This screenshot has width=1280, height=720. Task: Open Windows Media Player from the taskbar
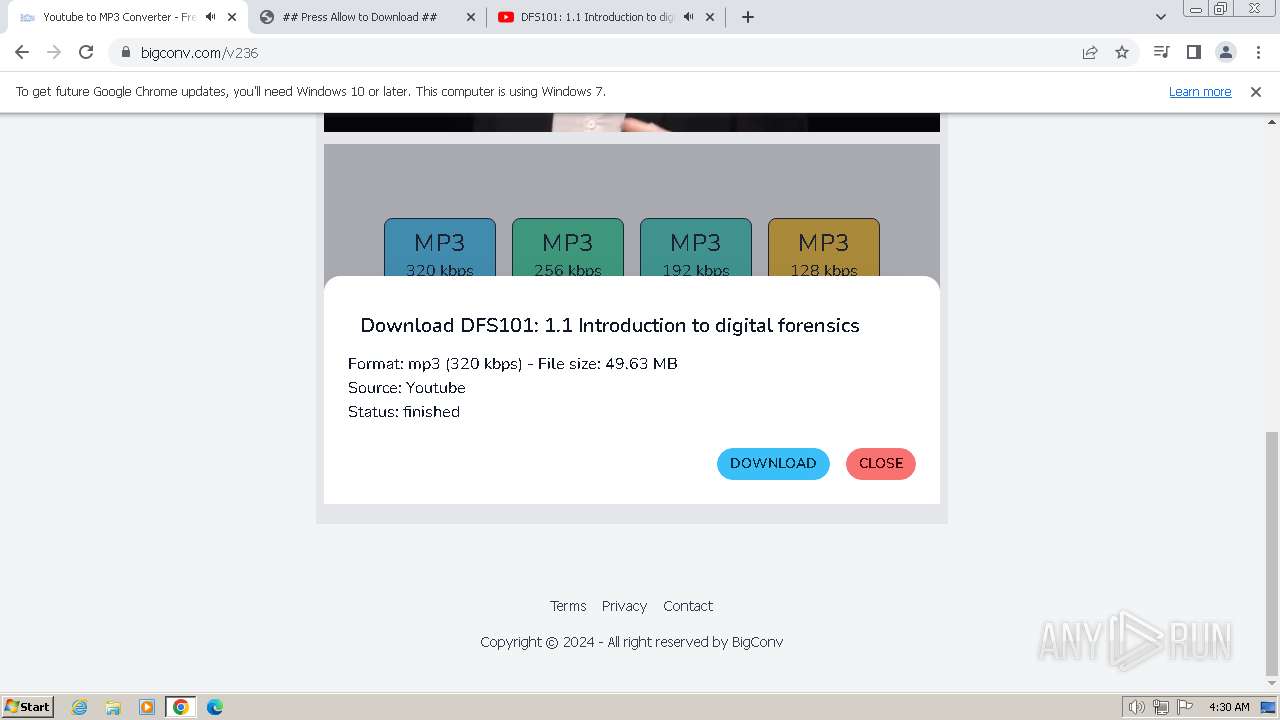(147, 707)
